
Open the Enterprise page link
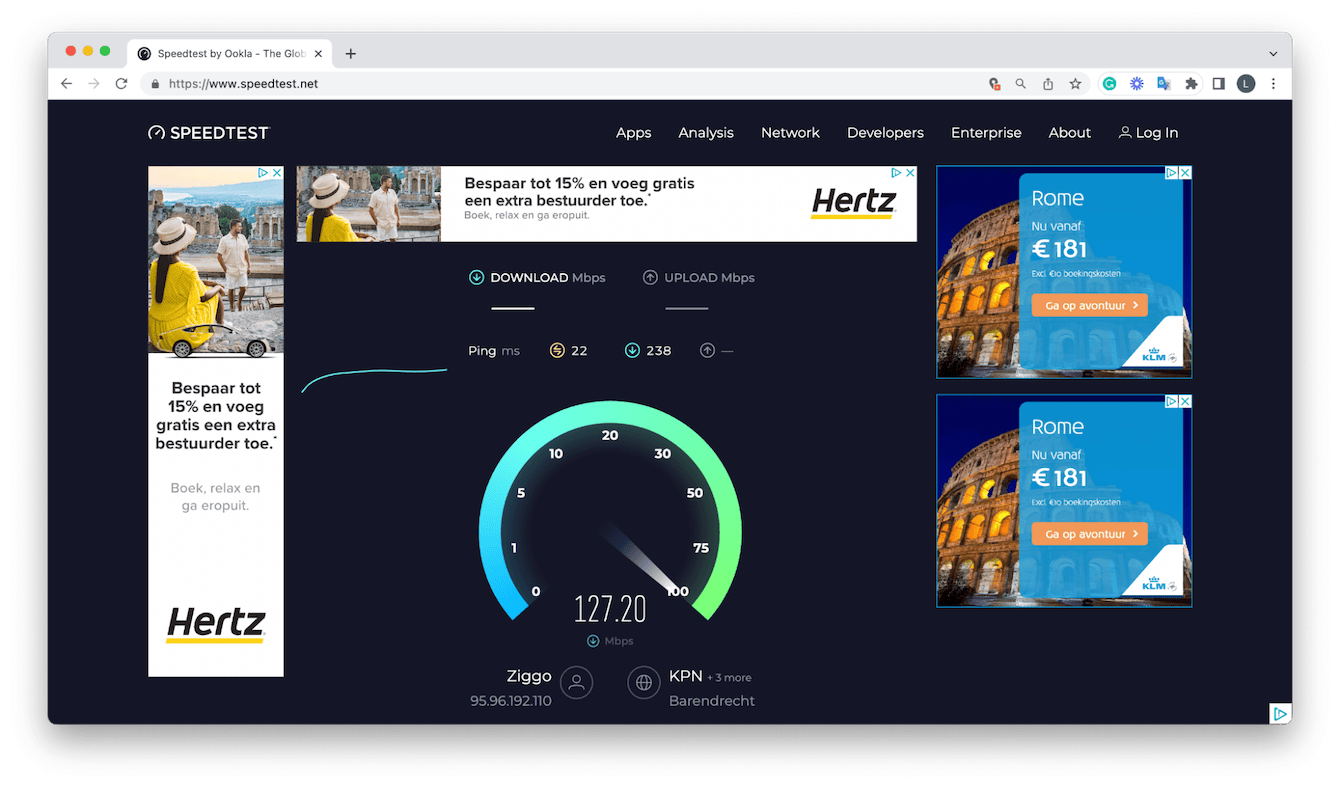pyautogui.click(x=986, y=132)
